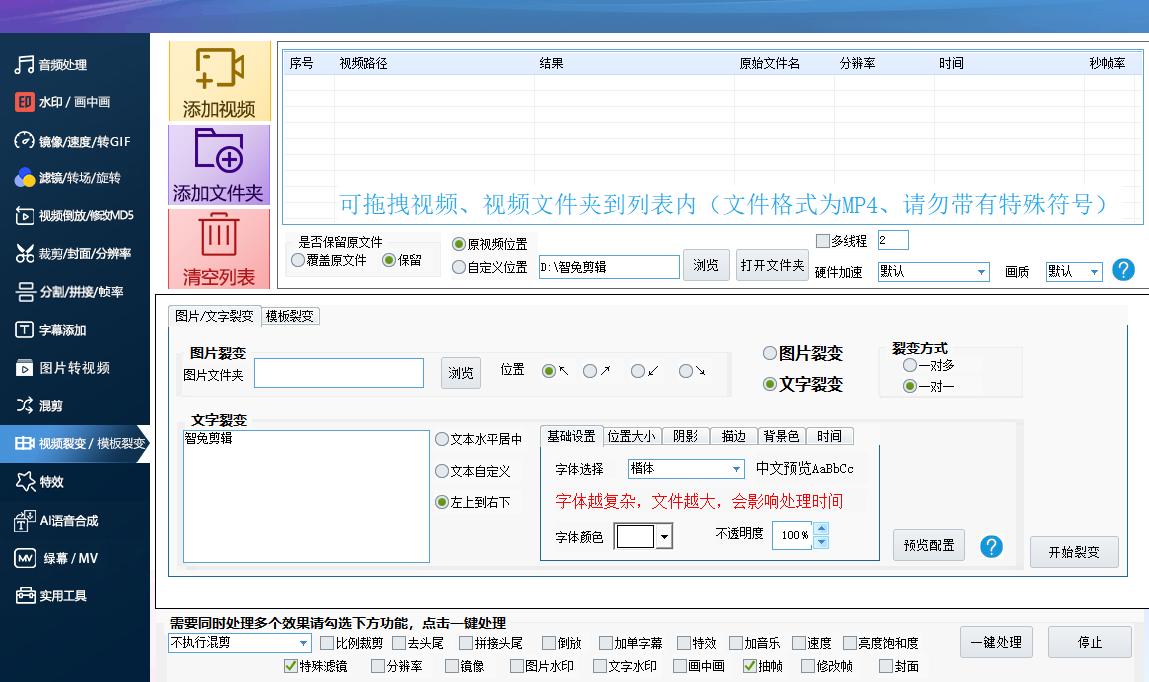
Task: Expand the 硬件加速 dropdown
Action: [x=980, y=272]
